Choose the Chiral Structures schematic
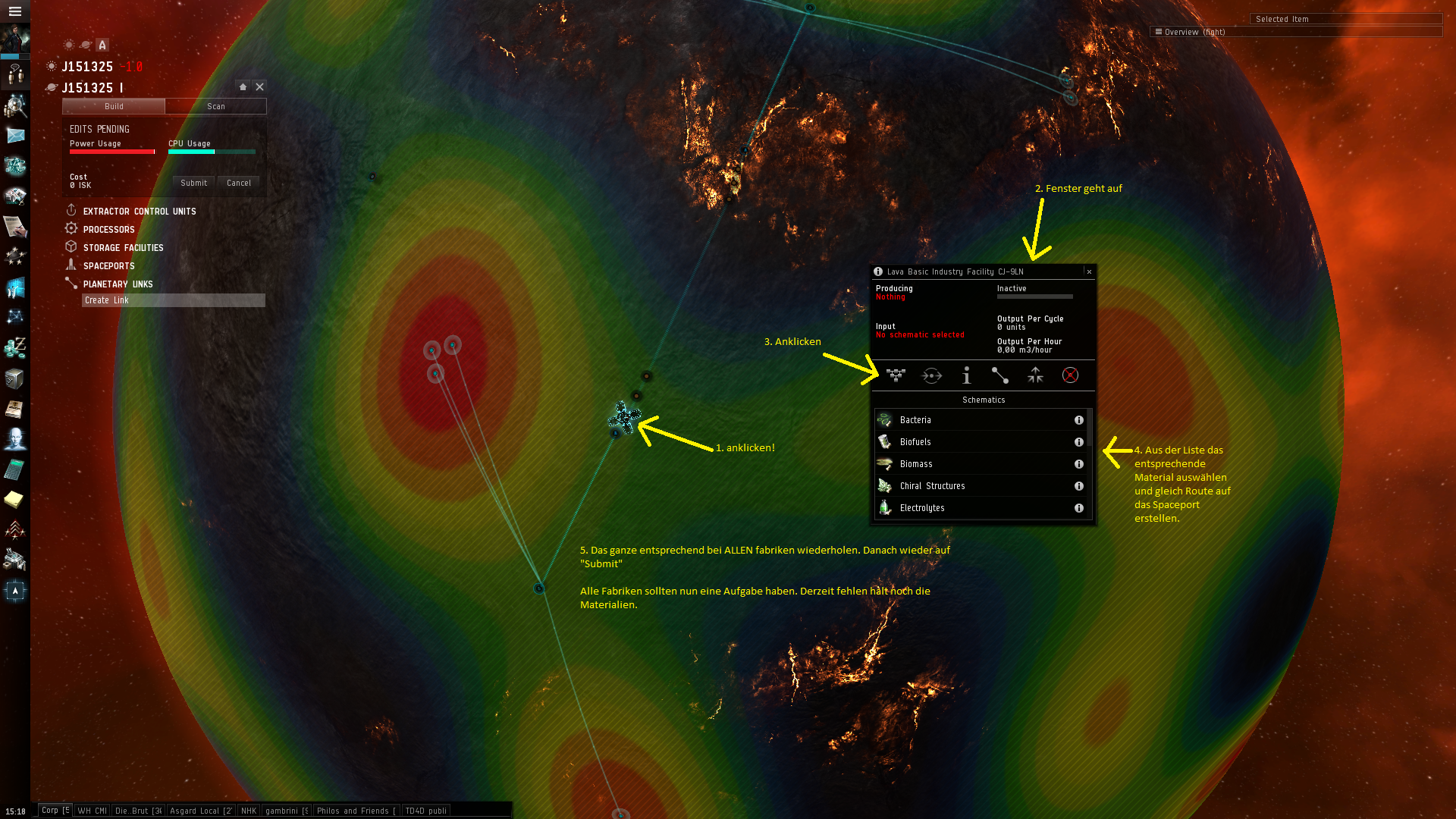This screenshot has width=1456, height=819. coord(981,486)
